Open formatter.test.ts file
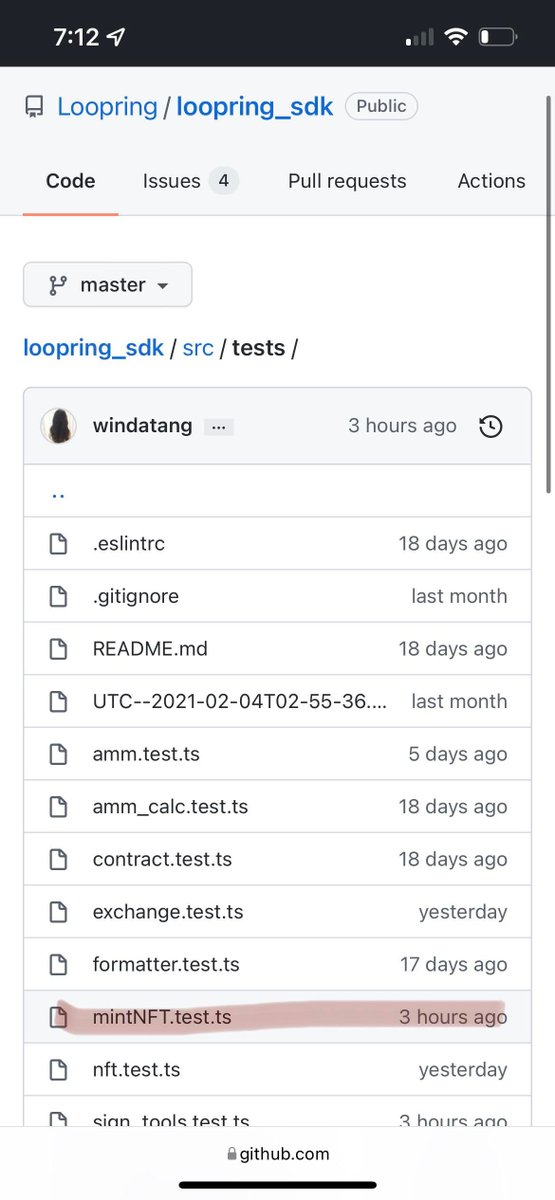The image size is (555, 1200). tap(166, 964)
